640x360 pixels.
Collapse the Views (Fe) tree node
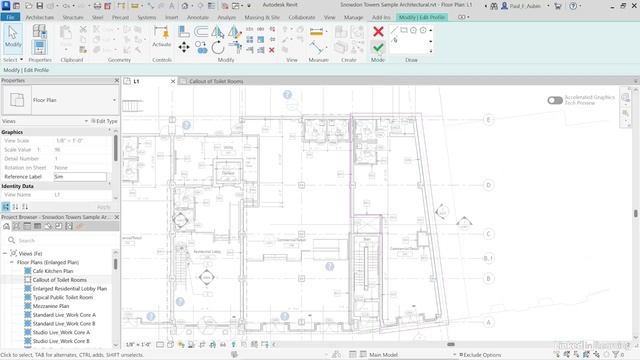pos(5,253)
